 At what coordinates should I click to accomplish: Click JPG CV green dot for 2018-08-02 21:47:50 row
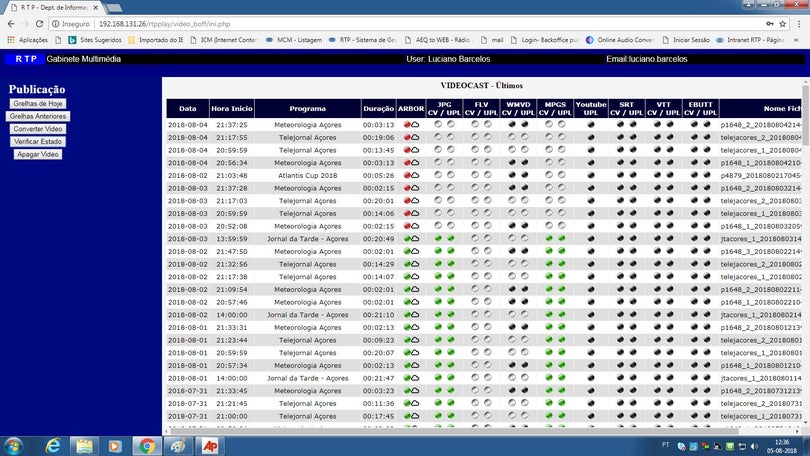(438, 251)
